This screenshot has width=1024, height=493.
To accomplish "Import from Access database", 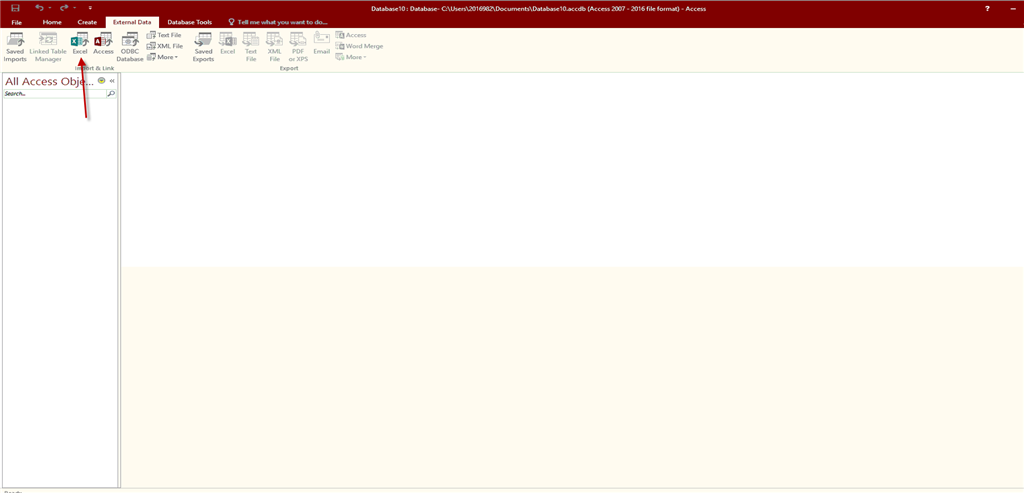I will point(103,43).
